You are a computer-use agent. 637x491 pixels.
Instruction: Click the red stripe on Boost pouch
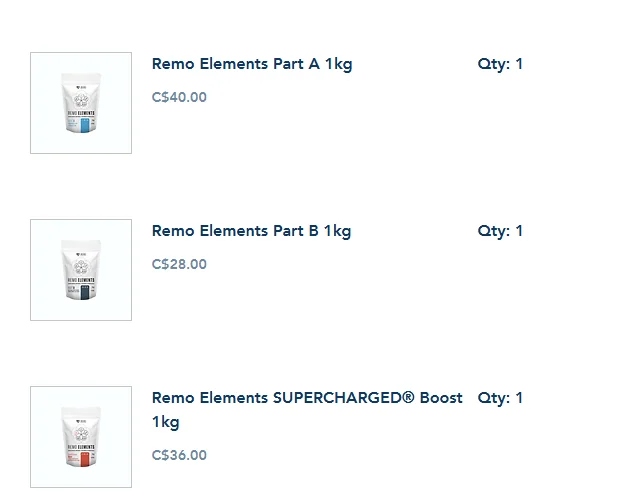coord(85,459)
